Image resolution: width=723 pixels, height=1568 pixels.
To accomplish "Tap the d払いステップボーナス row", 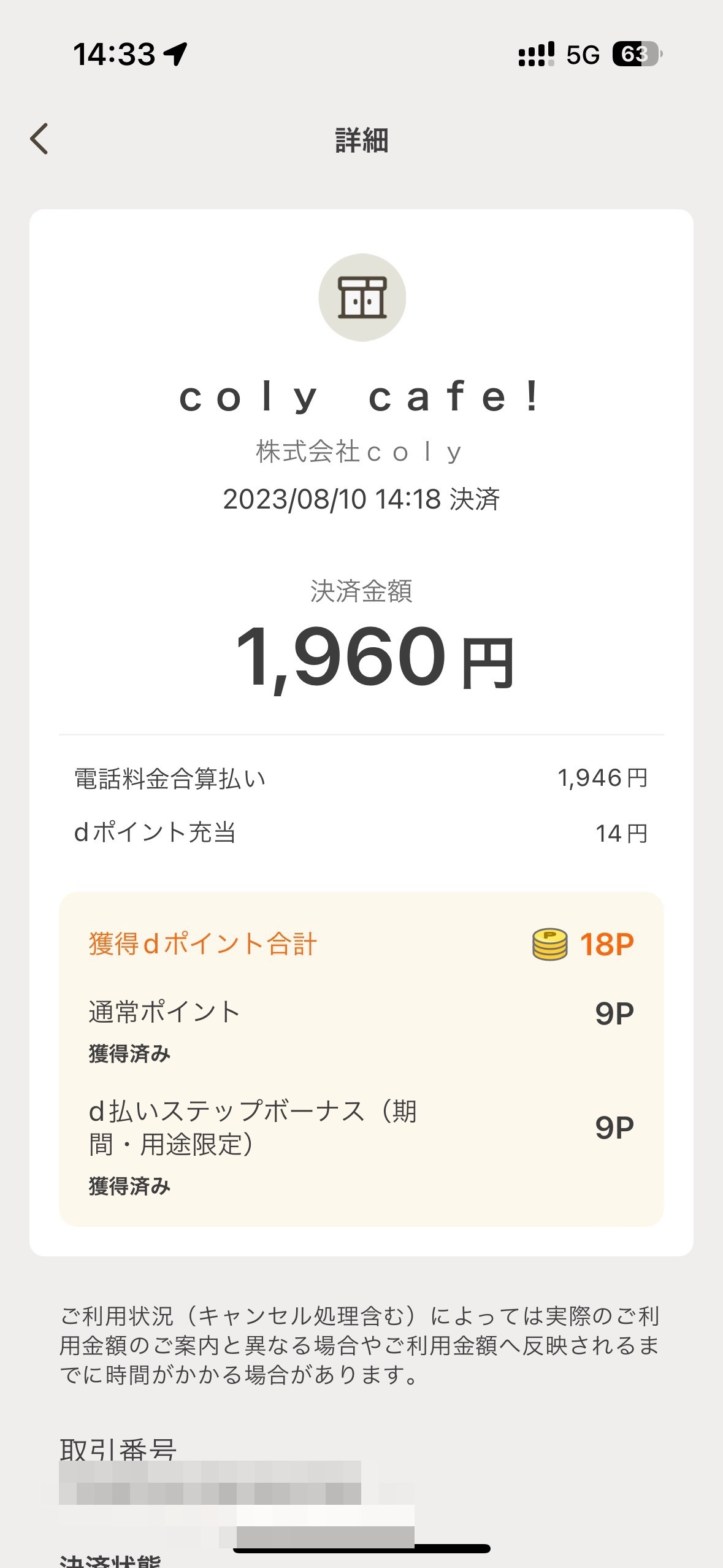I will (361, 1127).
